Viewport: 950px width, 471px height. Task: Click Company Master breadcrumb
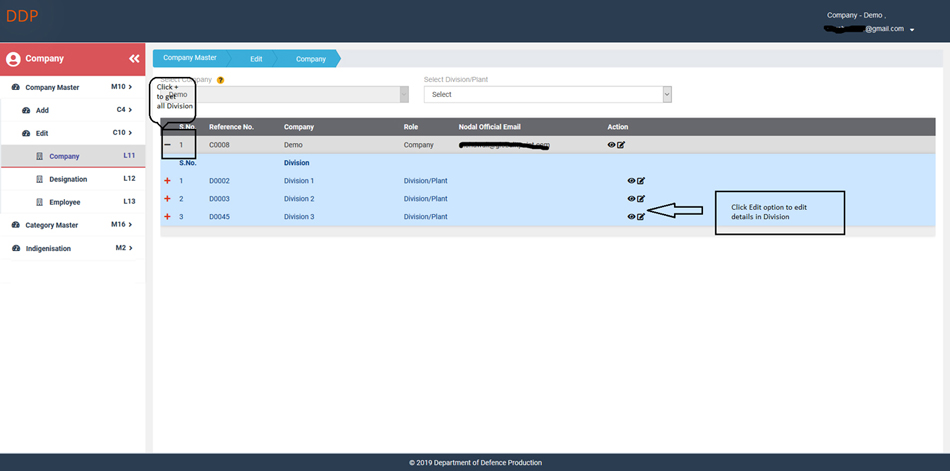pyautogui.click(x=190, y=59)
